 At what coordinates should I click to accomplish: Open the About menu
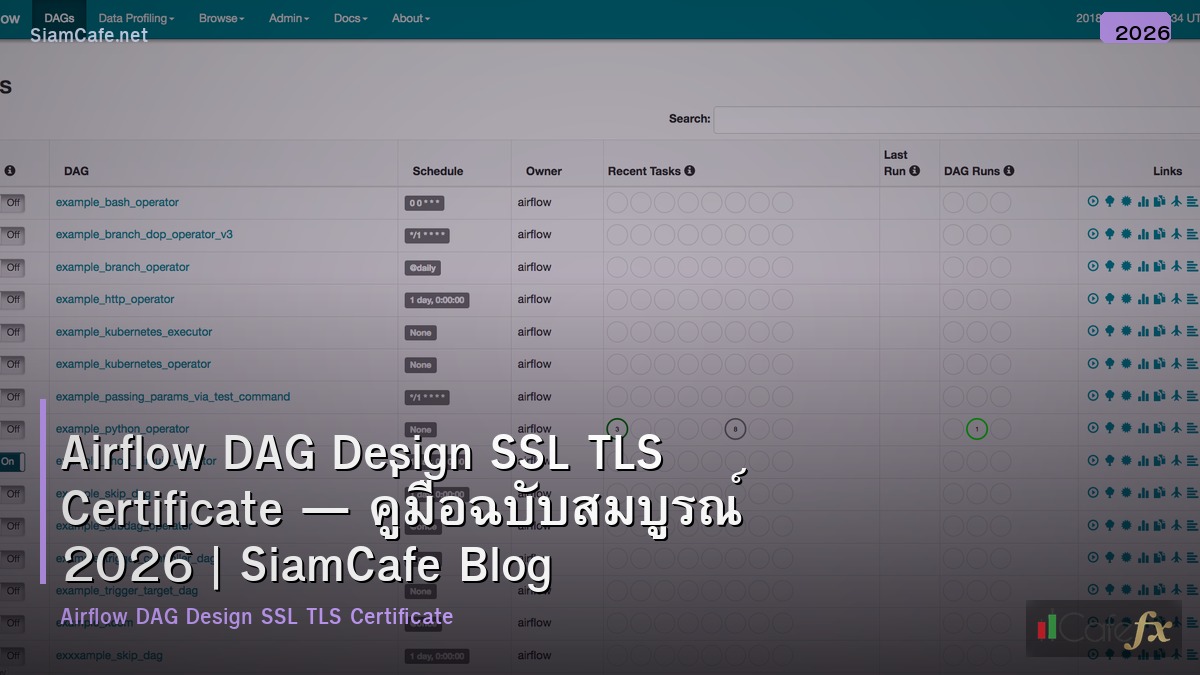pyautogui.click(x=409, y=17)
